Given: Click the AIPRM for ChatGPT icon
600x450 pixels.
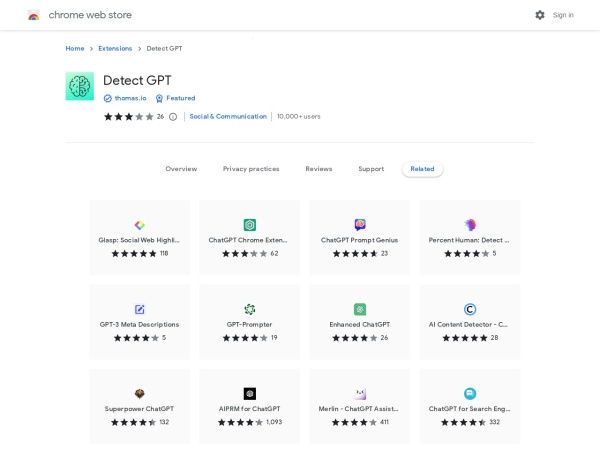Looking at the screenshot, I should [x=249, y=393].
